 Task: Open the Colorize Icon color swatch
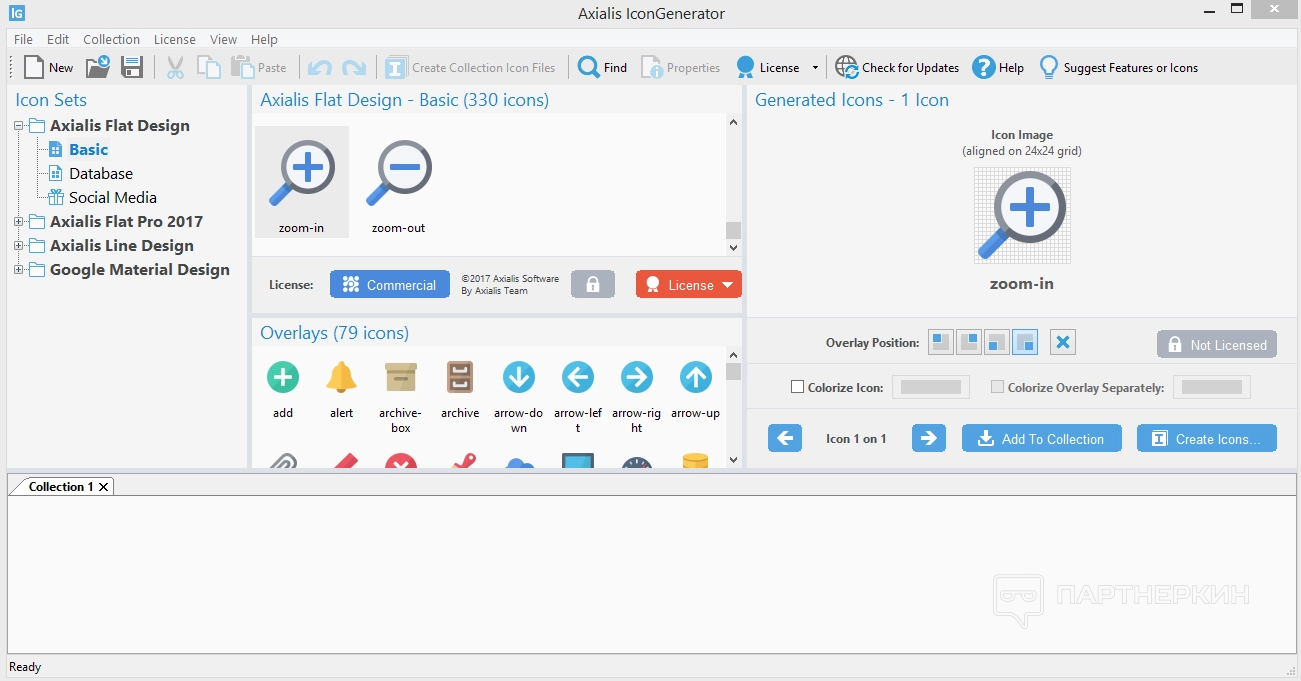click(x=930, y=387)
